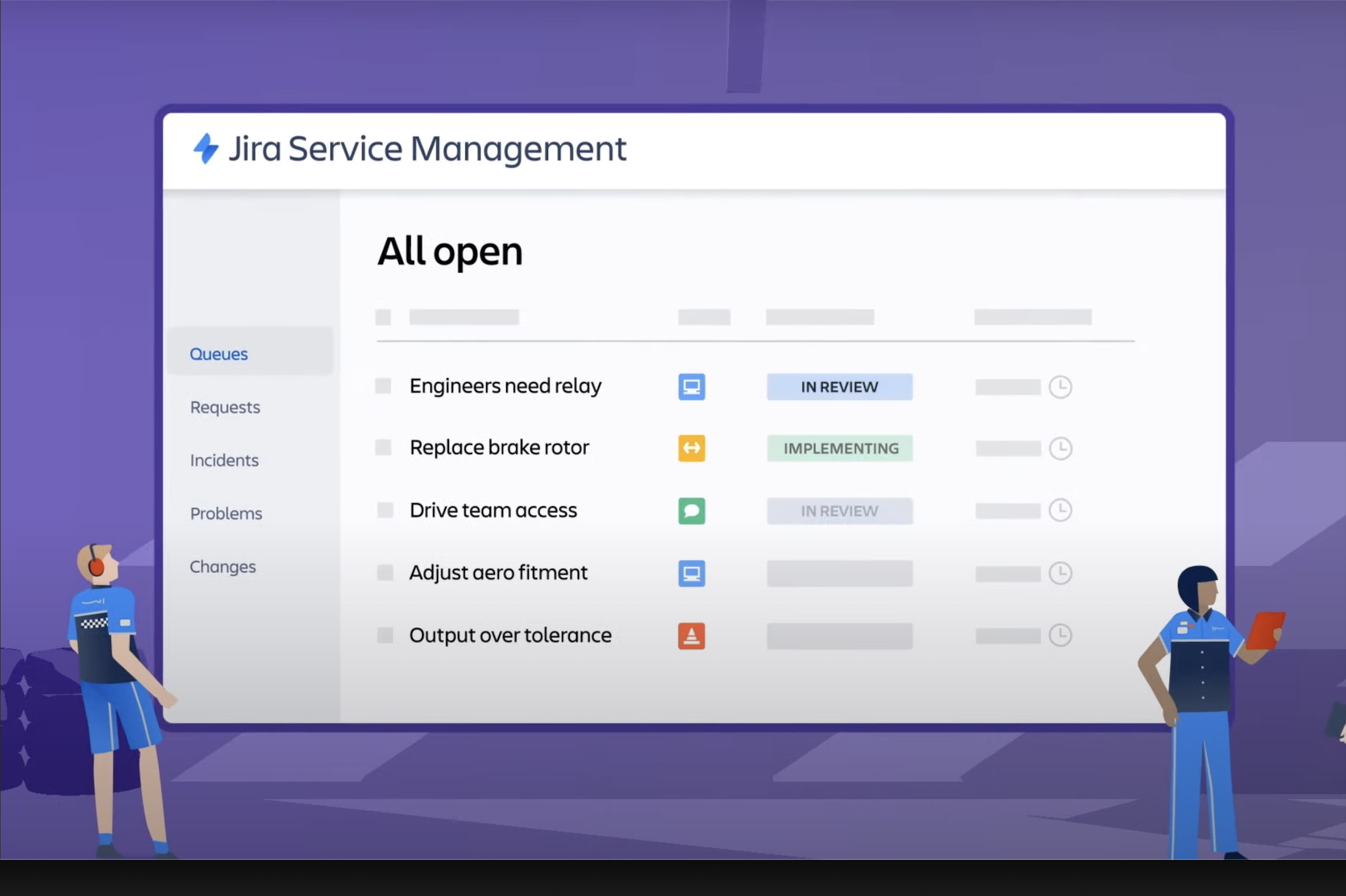
Task: Check the Drive team access checkbox
Action: click(x=385, y=510)
